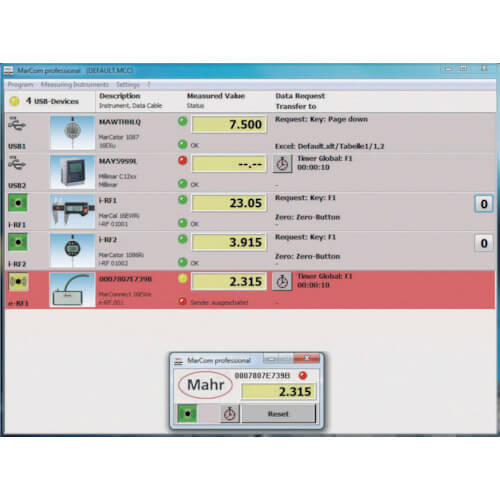Click the measured value field showing 3.915
Image resolution: width=500 pixels, height=500 pixels.
(229, 242)
